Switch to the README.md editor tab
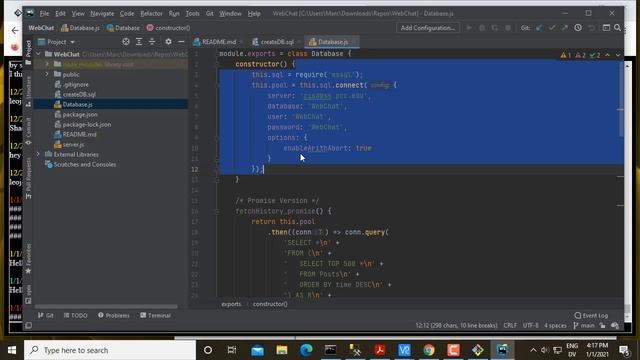 click(x=218, y=42)
